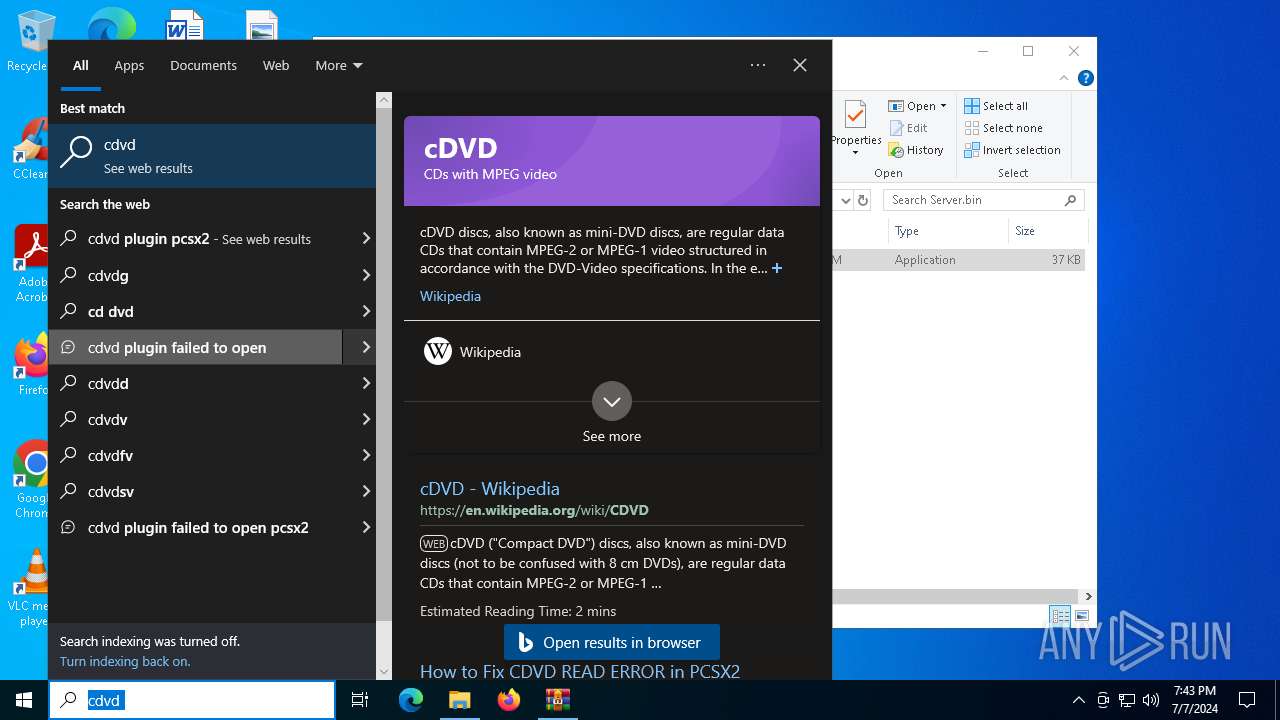Viewport: 1280px width, 720px height.
Task: Expand cdvd plugin failed to open arrow
Action: 360,347
